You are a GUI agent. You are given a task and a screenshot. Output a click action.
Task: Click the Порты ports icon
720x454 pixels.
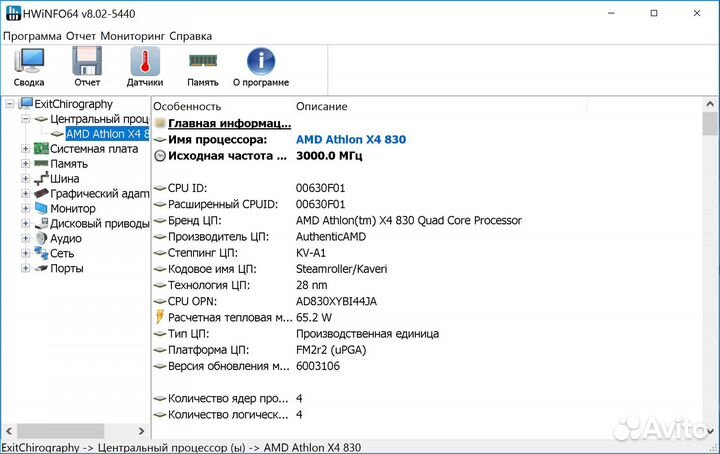coord(41,268)
